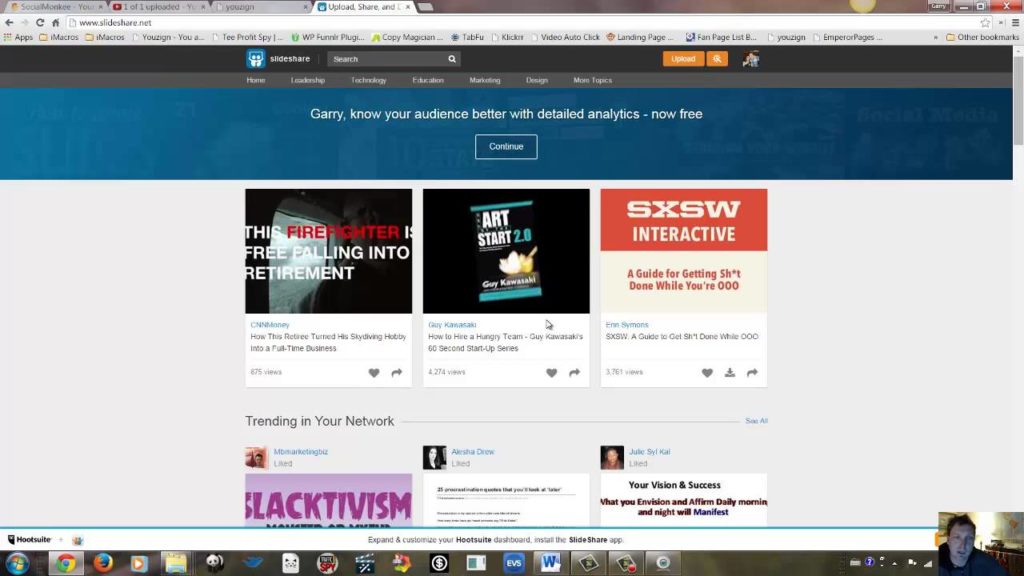Open the Leadership topic
1024x576 pixels.
coord(308,80)
